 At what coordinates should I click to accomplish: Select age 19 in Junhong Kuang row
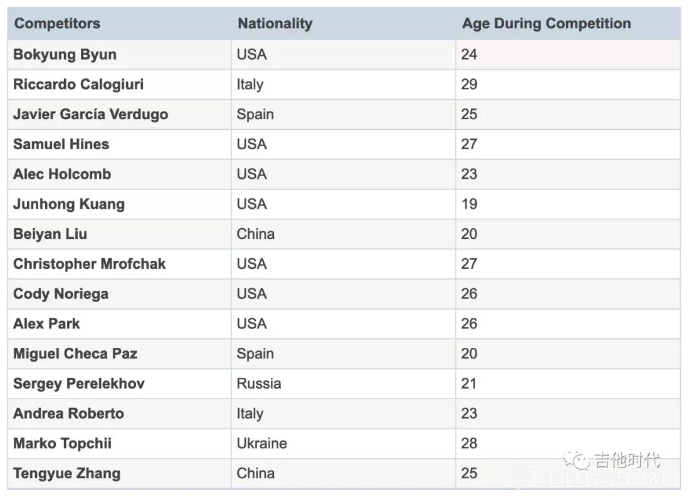[x=568, y=204]
